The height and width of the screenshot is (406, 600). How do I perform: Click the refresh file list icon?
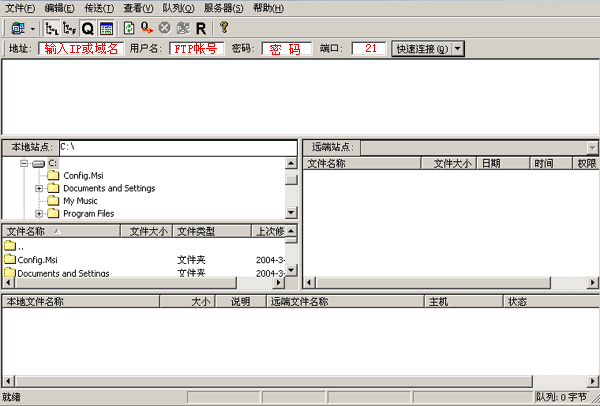tap(129, 28)
